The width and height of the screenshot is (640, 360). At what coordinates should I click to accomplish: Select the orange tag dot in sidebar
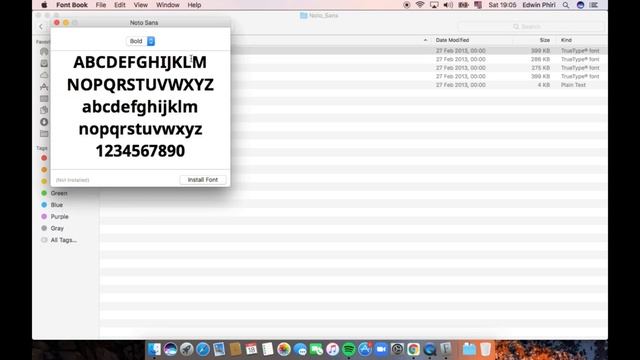tap(44, 170)
